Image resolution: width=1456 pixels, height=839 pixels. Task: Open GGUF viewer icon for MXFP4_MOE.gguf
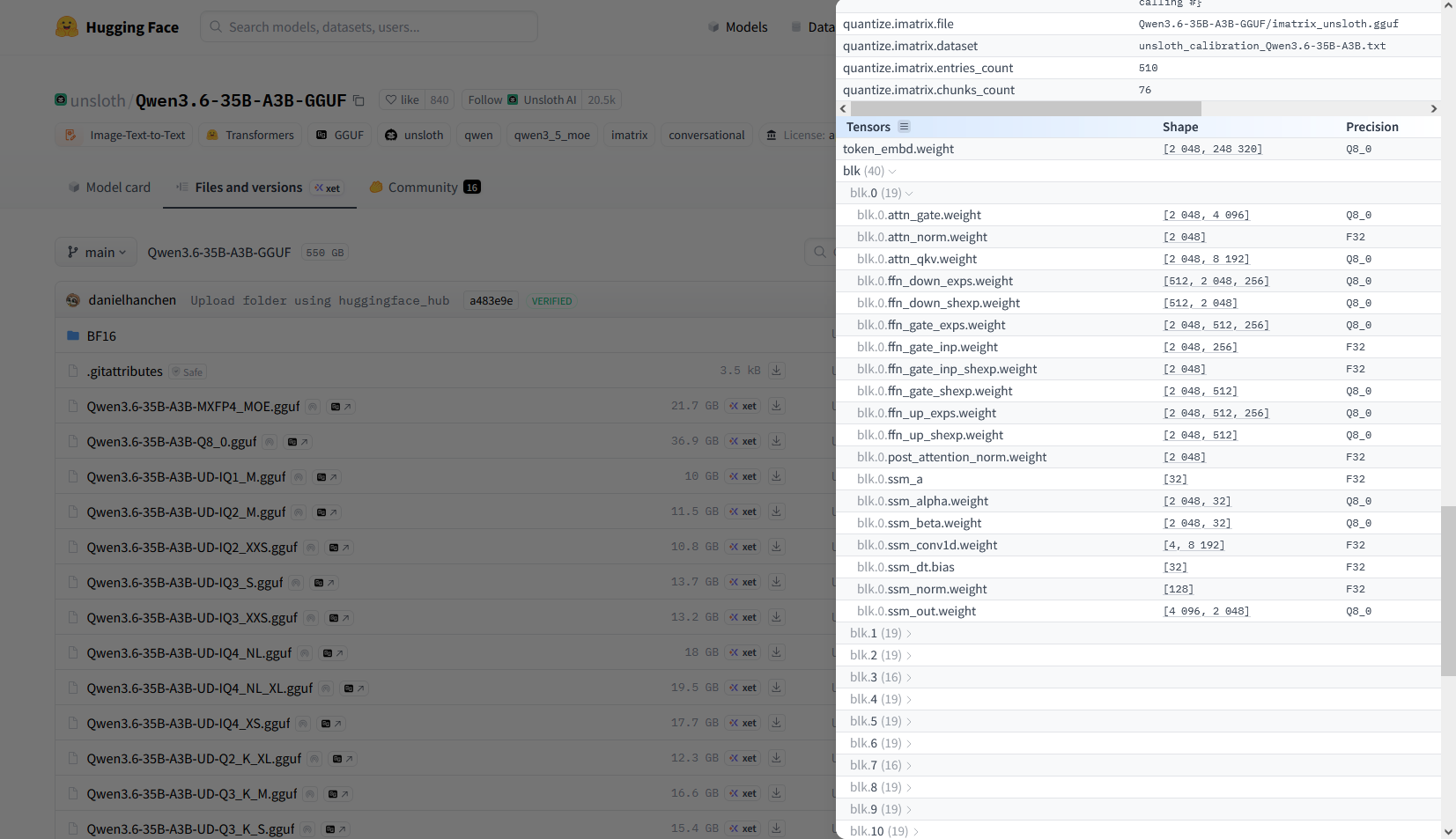click(x=341, y=407)
